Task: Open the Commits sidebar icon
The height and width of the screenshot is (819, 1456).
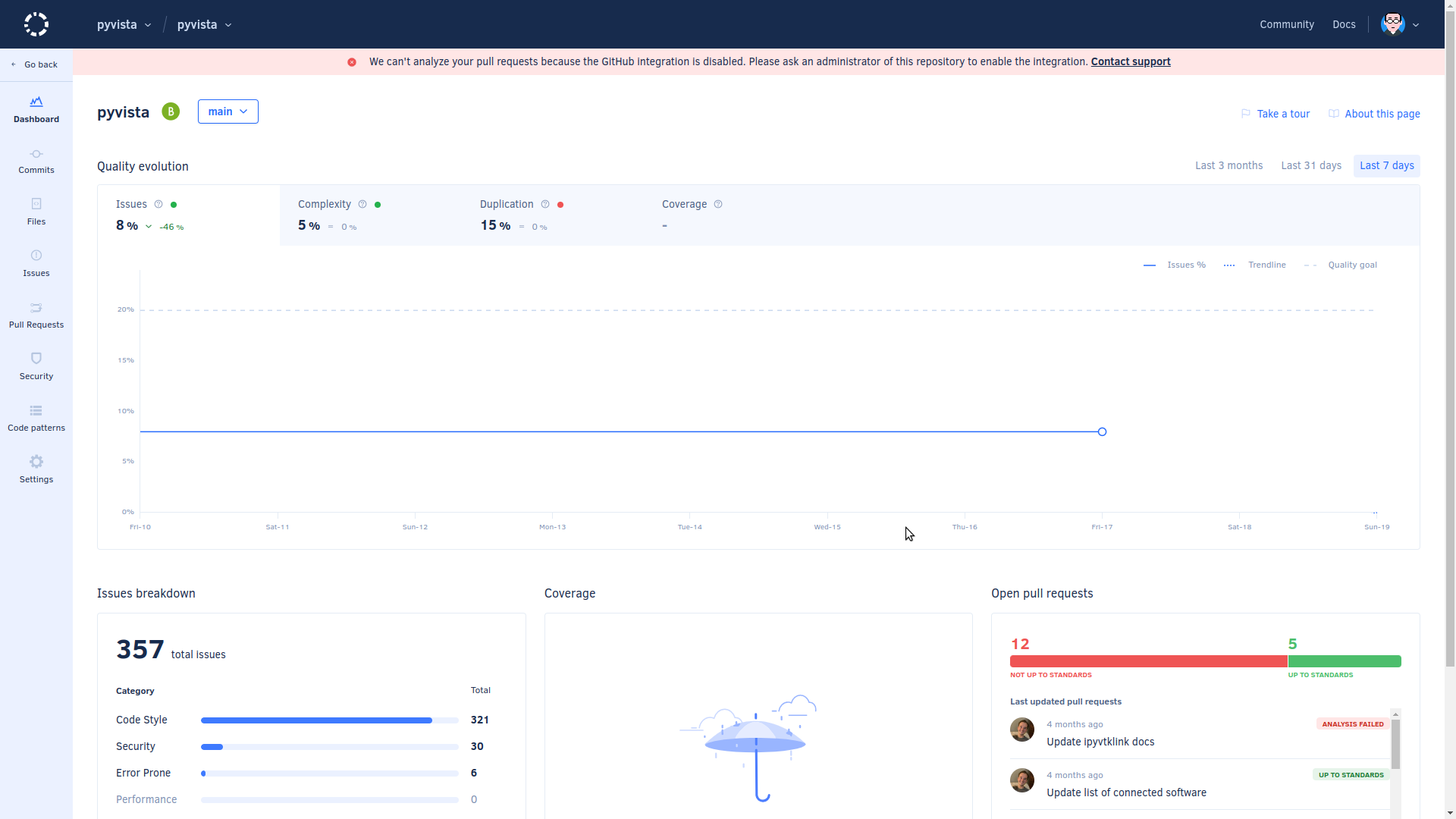Action: [36, 154]
